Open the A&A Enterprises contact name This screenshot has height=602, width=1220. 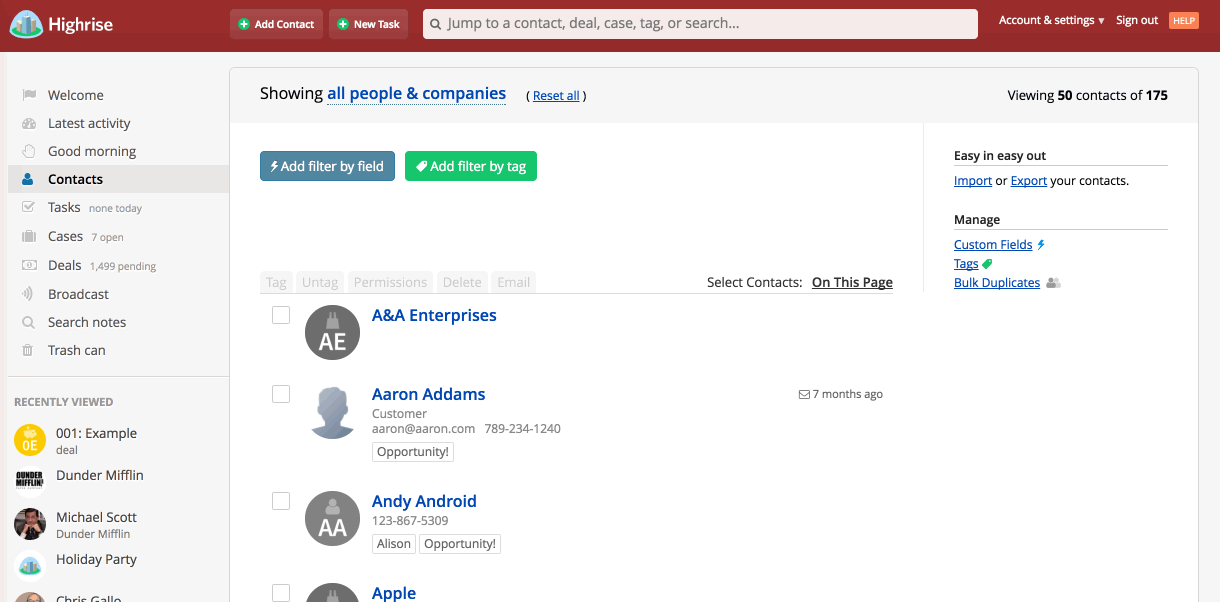tap(434, 315)
